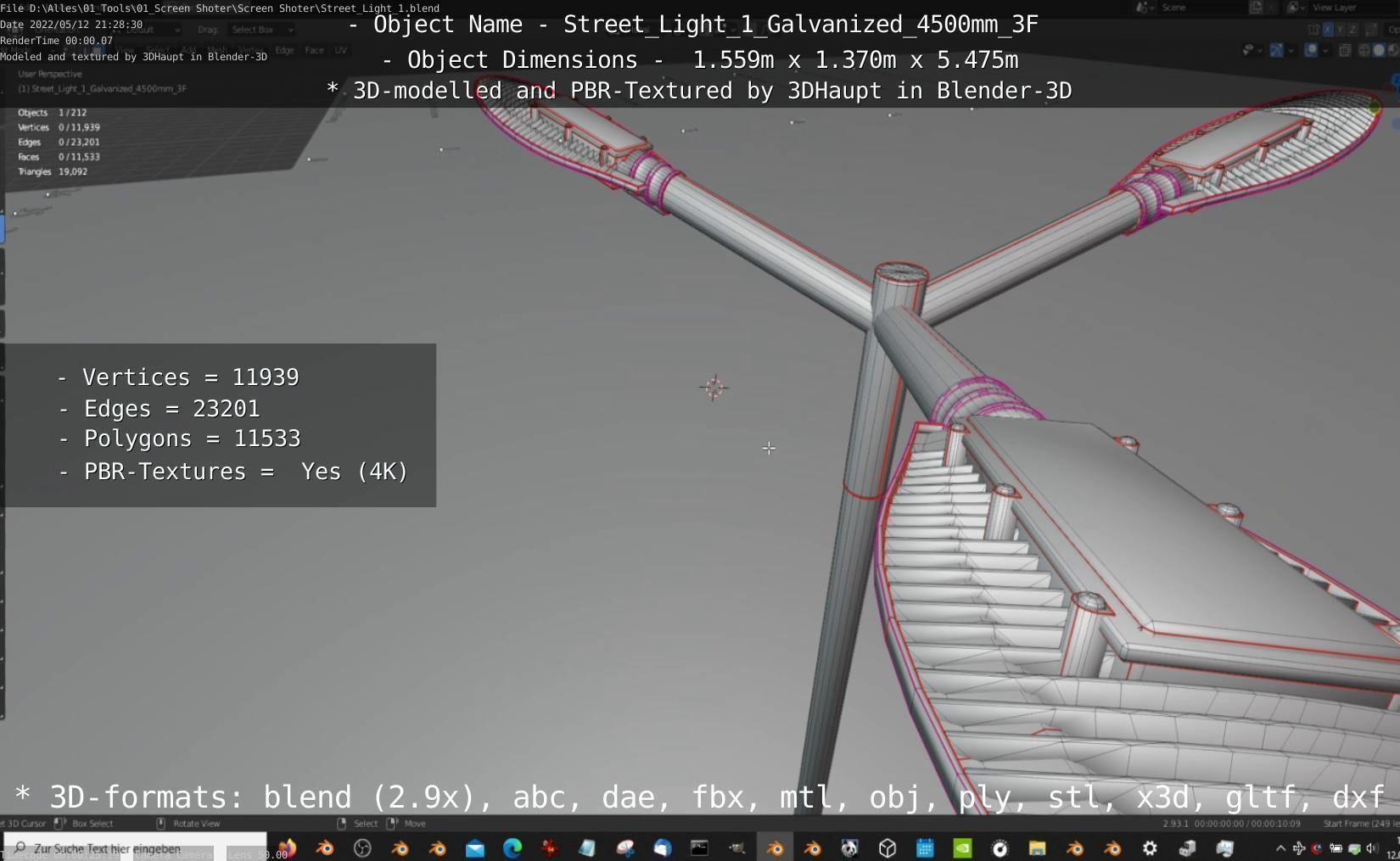The image size is (1400, 861).
Task: Open NVIDIA app from the taskbar
Action: pyautogui.click(x=962, y=848)
